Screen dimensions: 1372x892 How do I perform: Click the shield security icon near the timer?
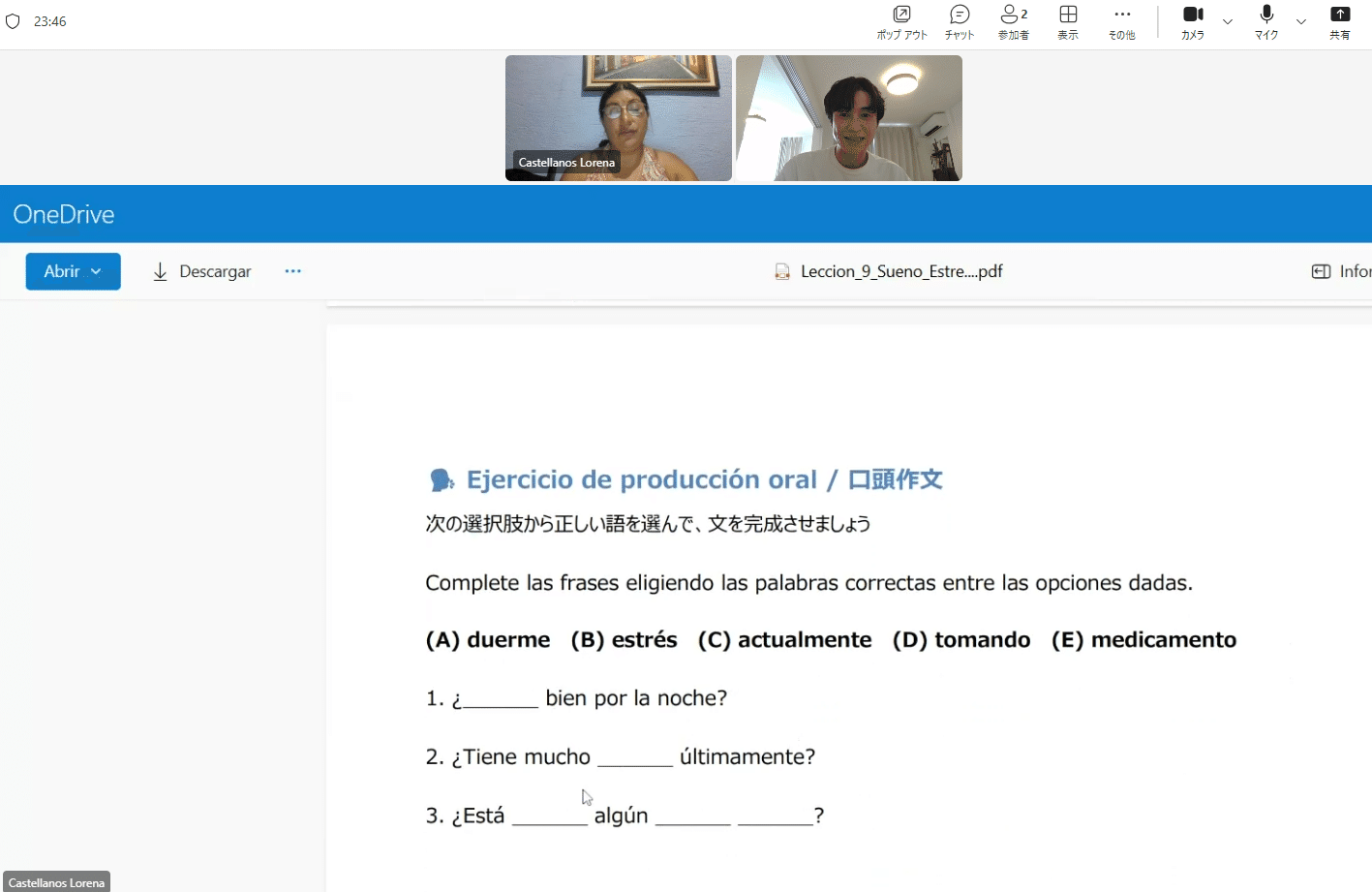point(13,21)
